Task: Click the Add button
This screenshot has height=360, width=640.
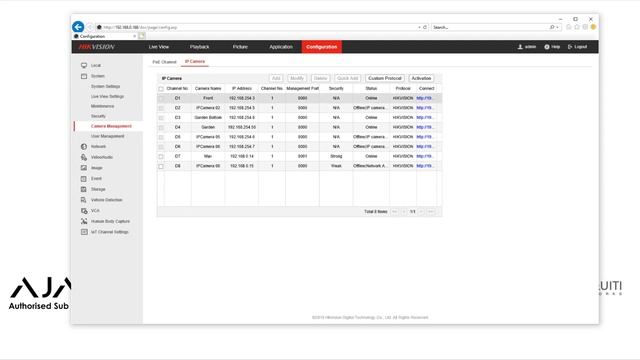Action: pyautogui.click(x=276, y=78)
